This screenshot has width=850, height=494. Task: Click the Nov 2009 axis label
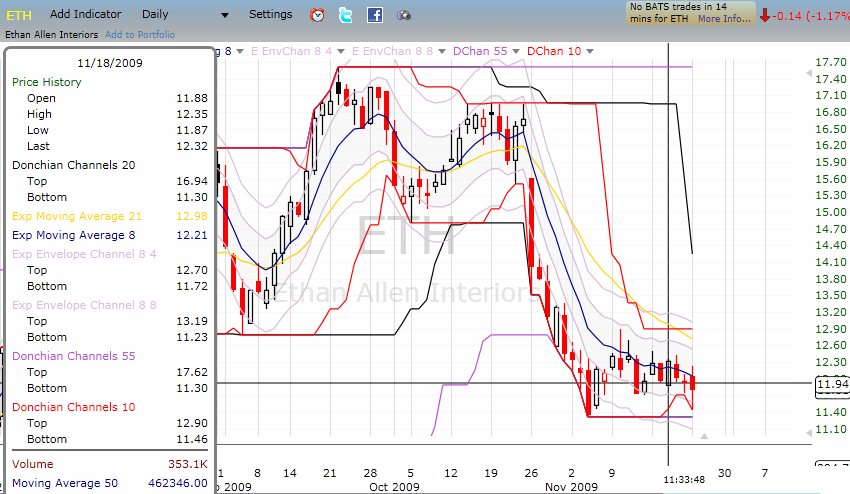[x=571, y=487]
